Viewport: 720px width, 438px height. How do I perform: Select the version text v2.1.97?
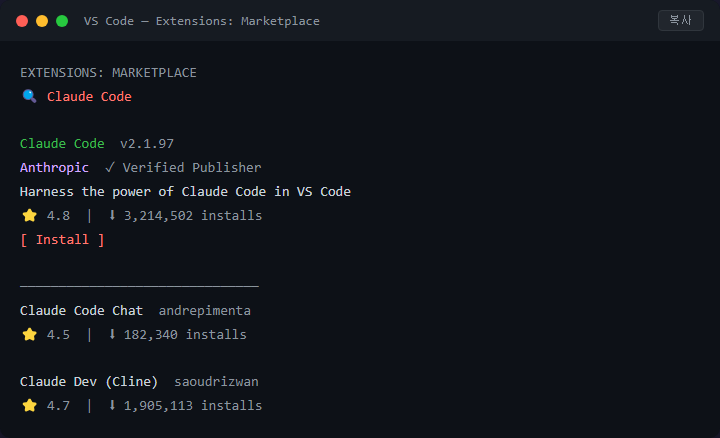147,144
